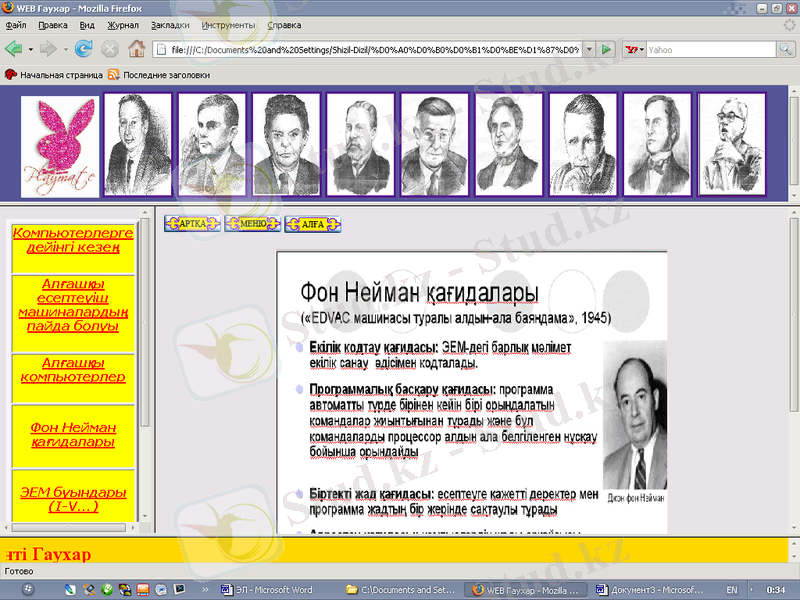Click the АРТҚА navigation button
This screenshot has width=800, height=600.
[x=192, y=224]
